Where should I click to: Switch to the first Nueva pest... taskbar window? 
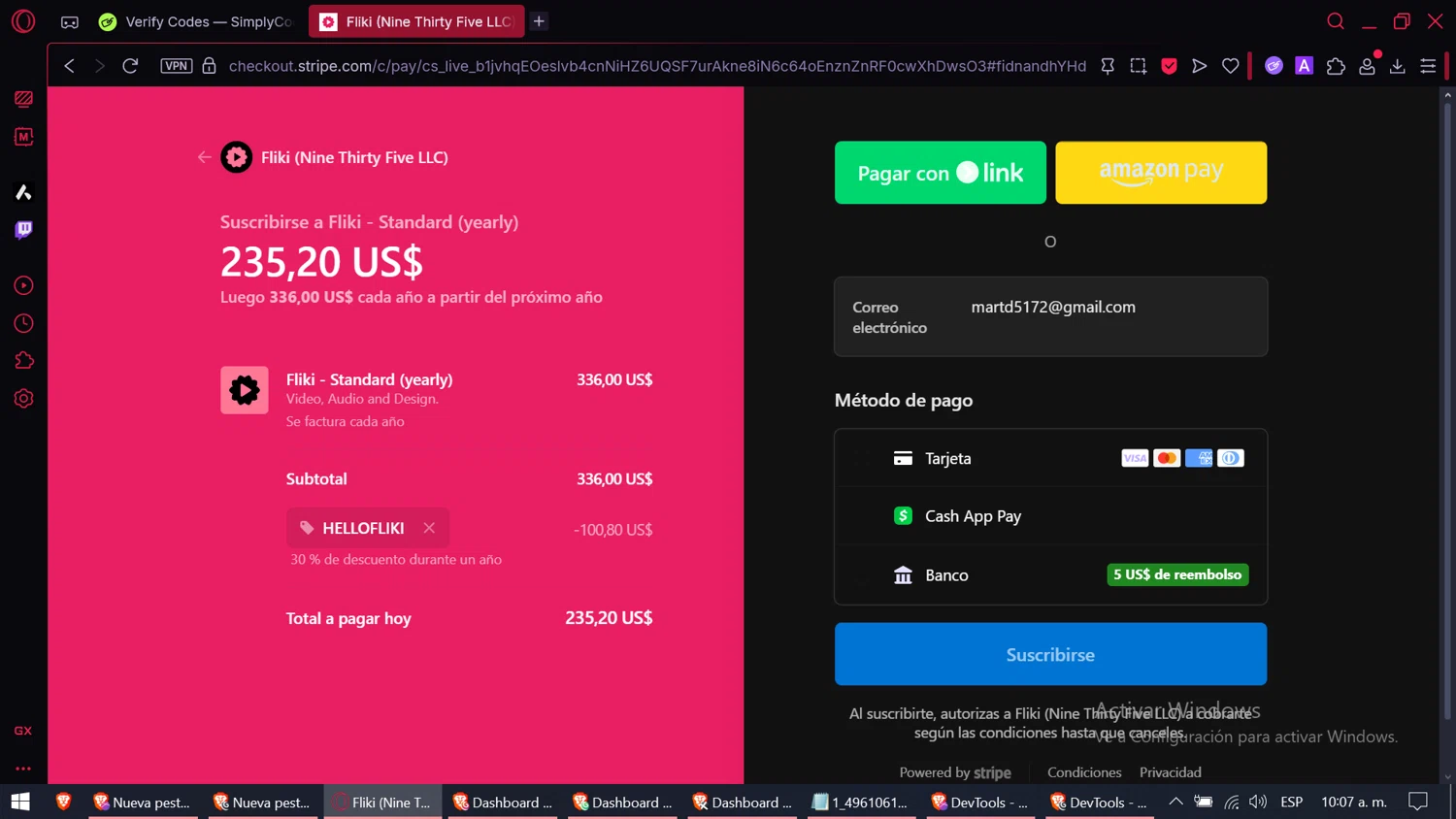click(x=143, y=802)
